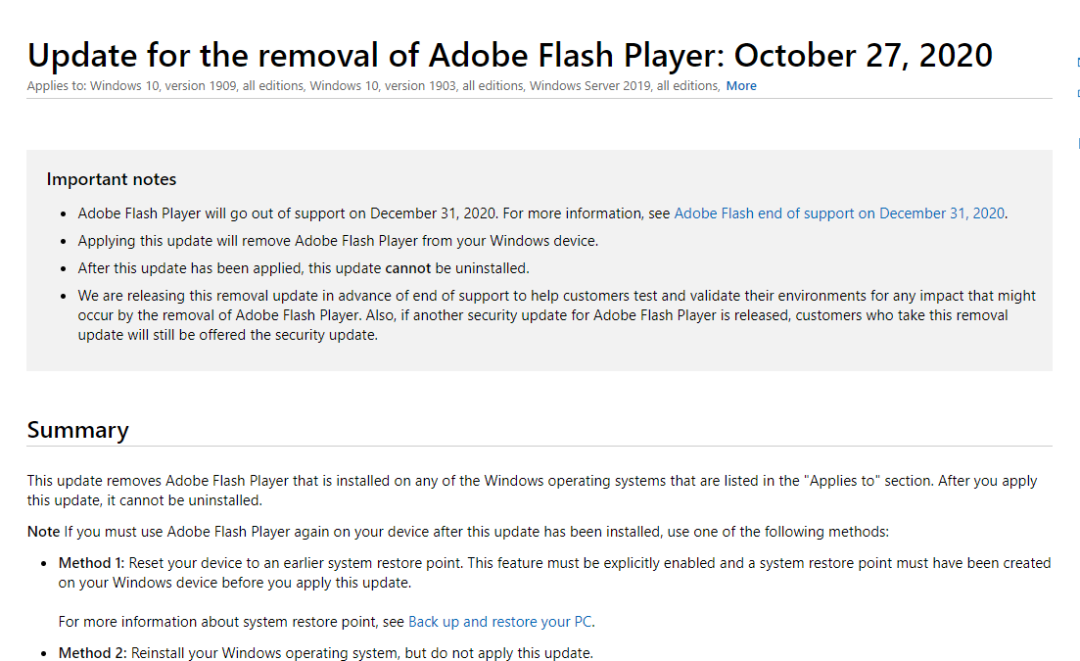Open Adobe Flash end of support link

[x=839, y=213]
